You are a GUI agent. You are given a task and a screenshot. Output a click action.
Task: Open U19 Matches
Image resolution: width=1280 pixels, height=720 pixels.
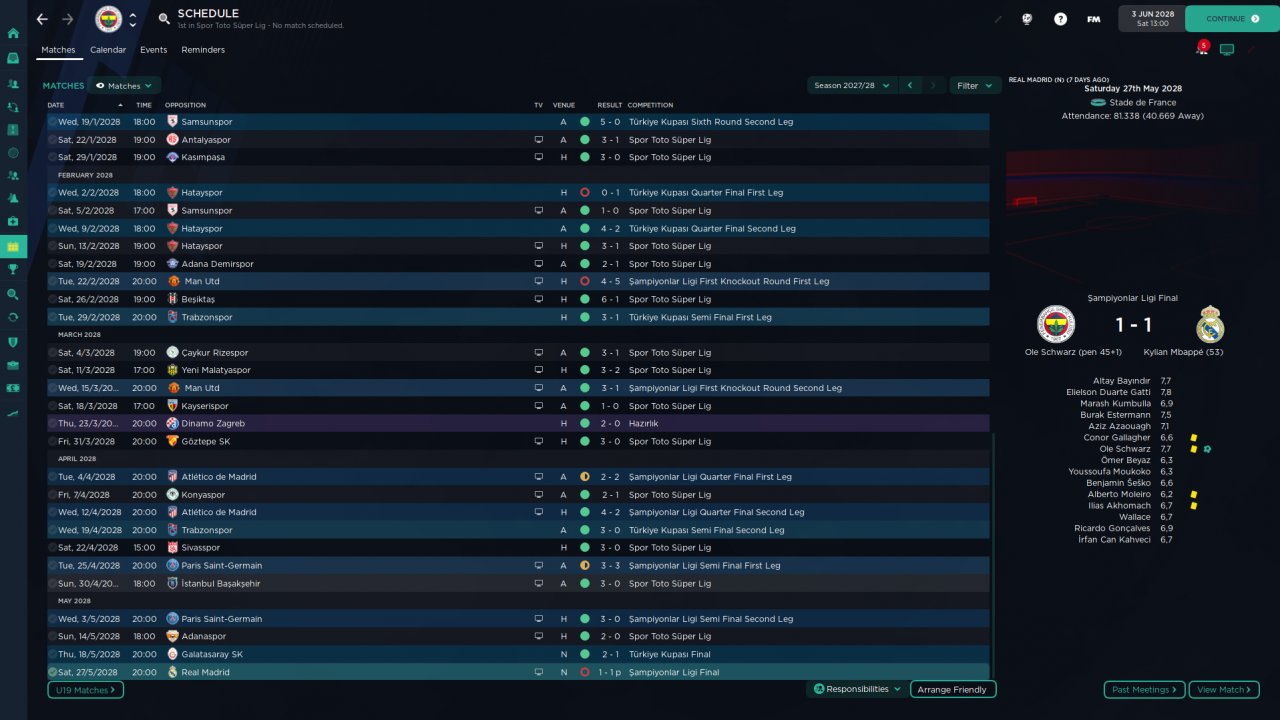[x=85, y=690]
